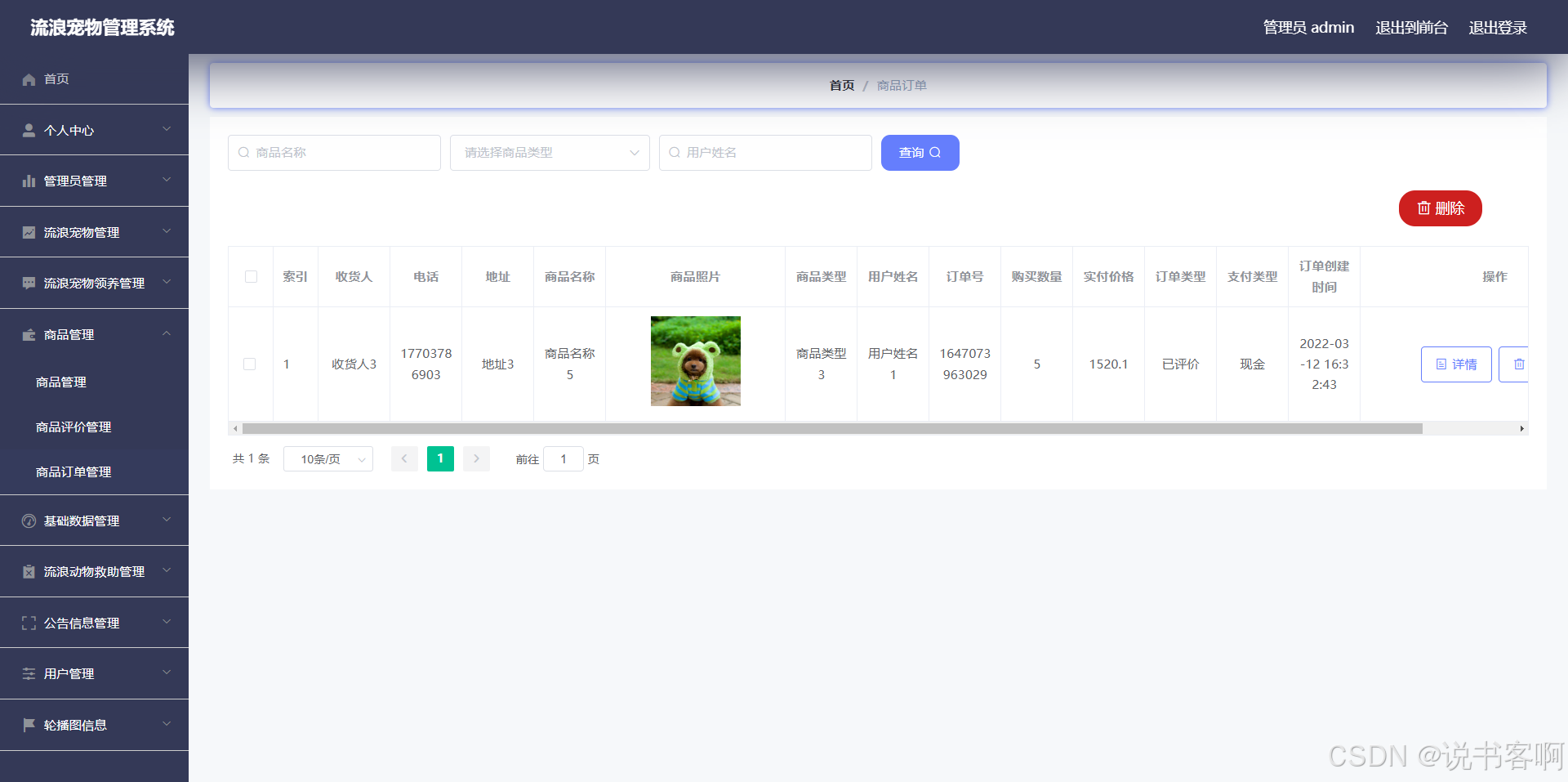Expand the 轮播图信息 menu chevron
The width and height of the screenshot is (1568, 782).
click(x=167, y=724)
